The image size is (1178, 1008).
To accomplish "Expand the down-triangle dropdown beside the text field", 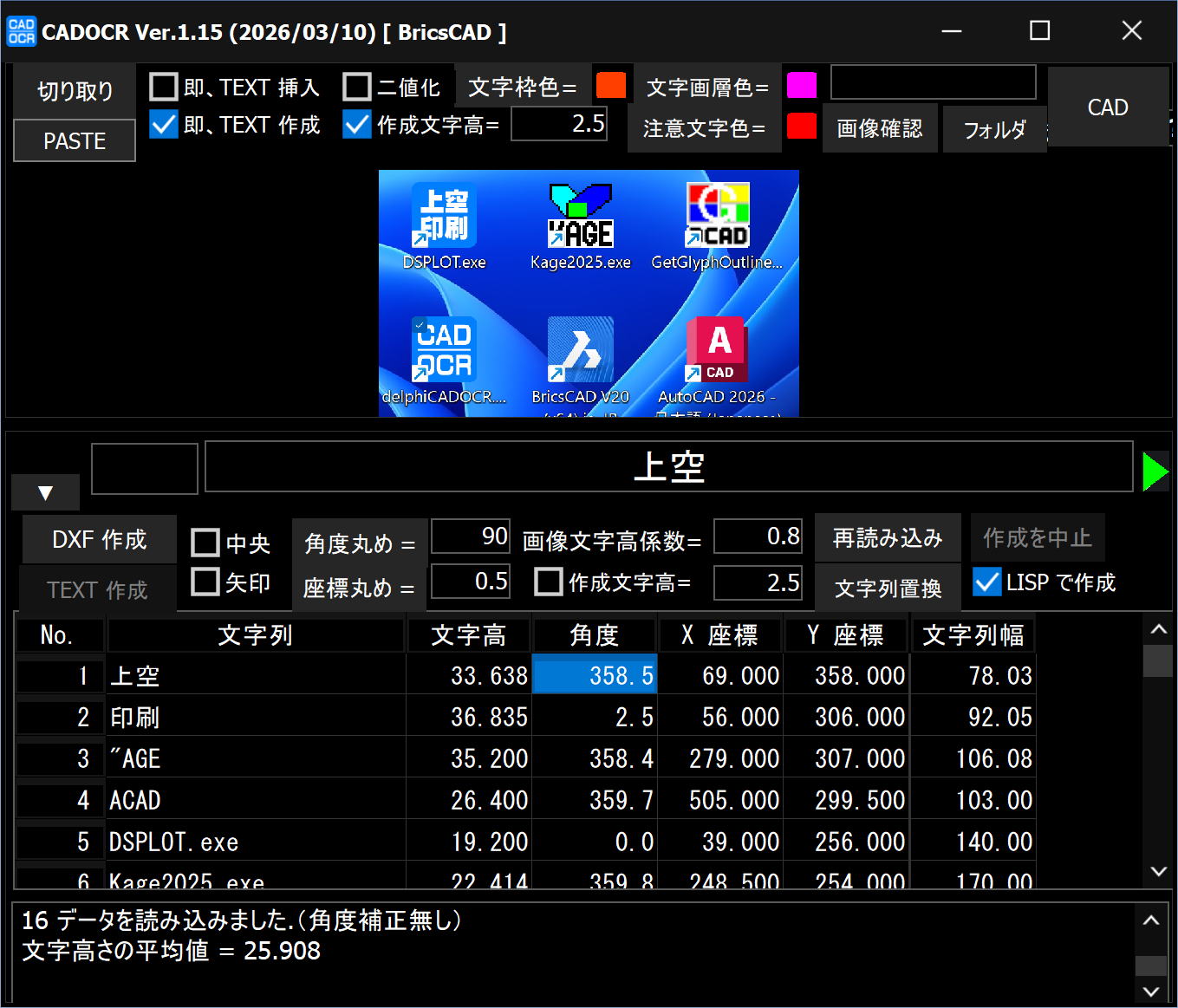I will point(46,493).
